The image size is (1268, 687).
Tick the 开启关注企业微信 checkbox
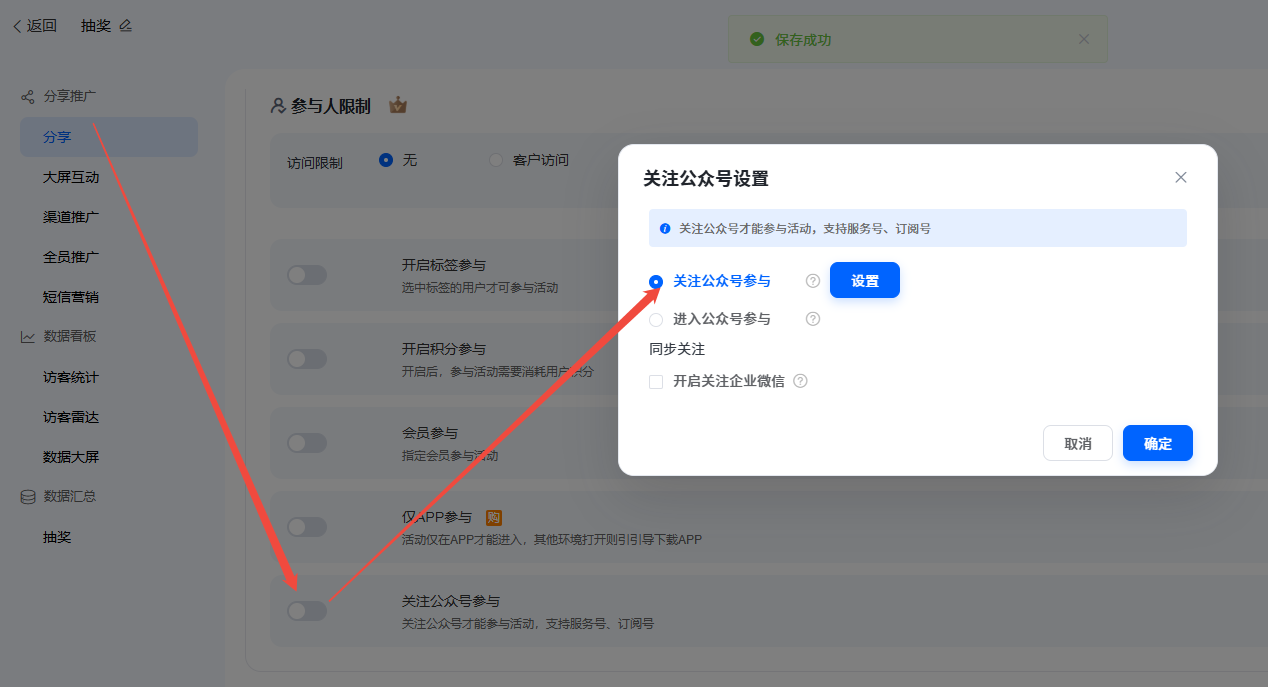click(x=656, y=382)
